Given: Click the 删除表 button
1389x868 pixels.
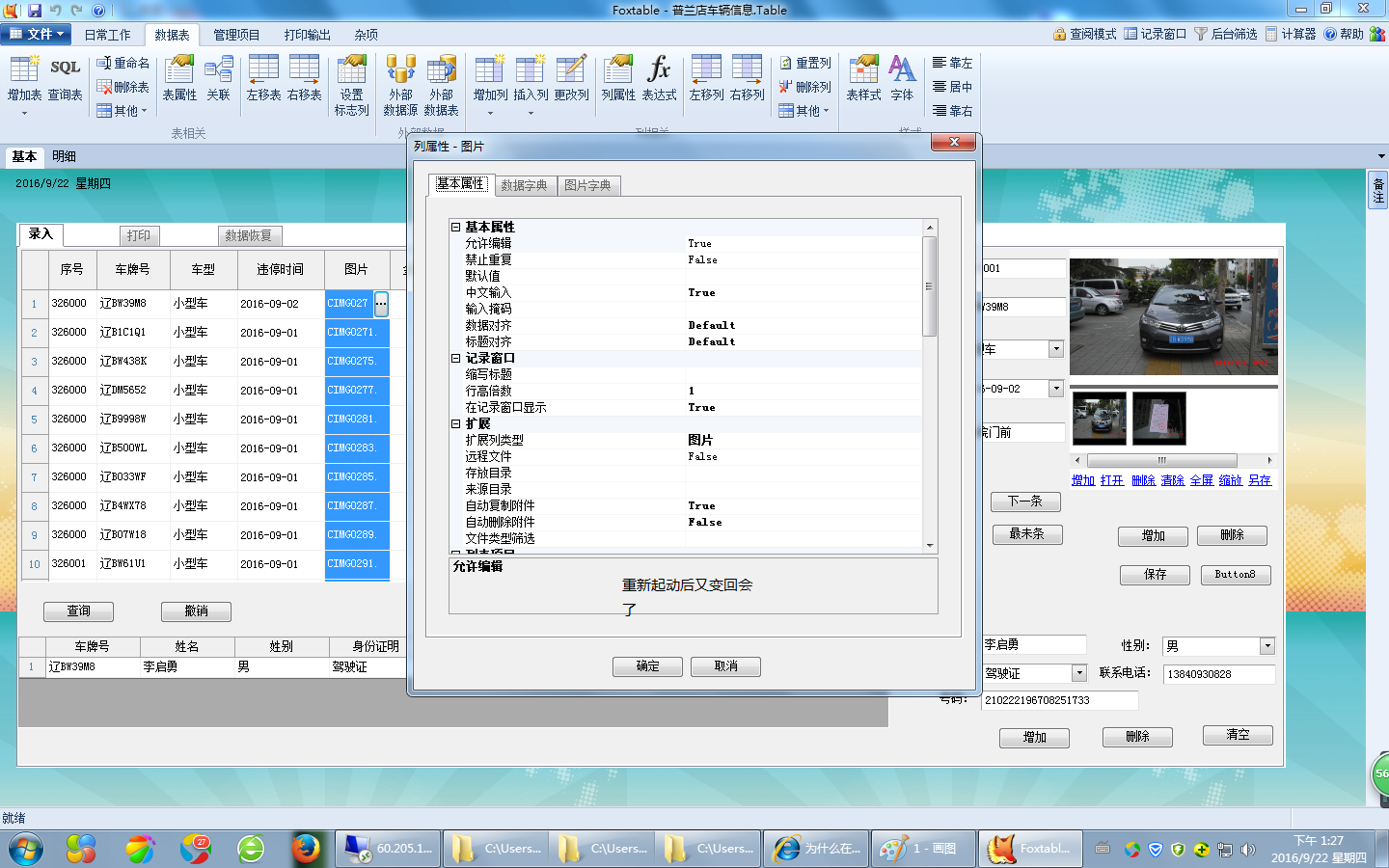Looking at the screenshot, I should [123, 87].
